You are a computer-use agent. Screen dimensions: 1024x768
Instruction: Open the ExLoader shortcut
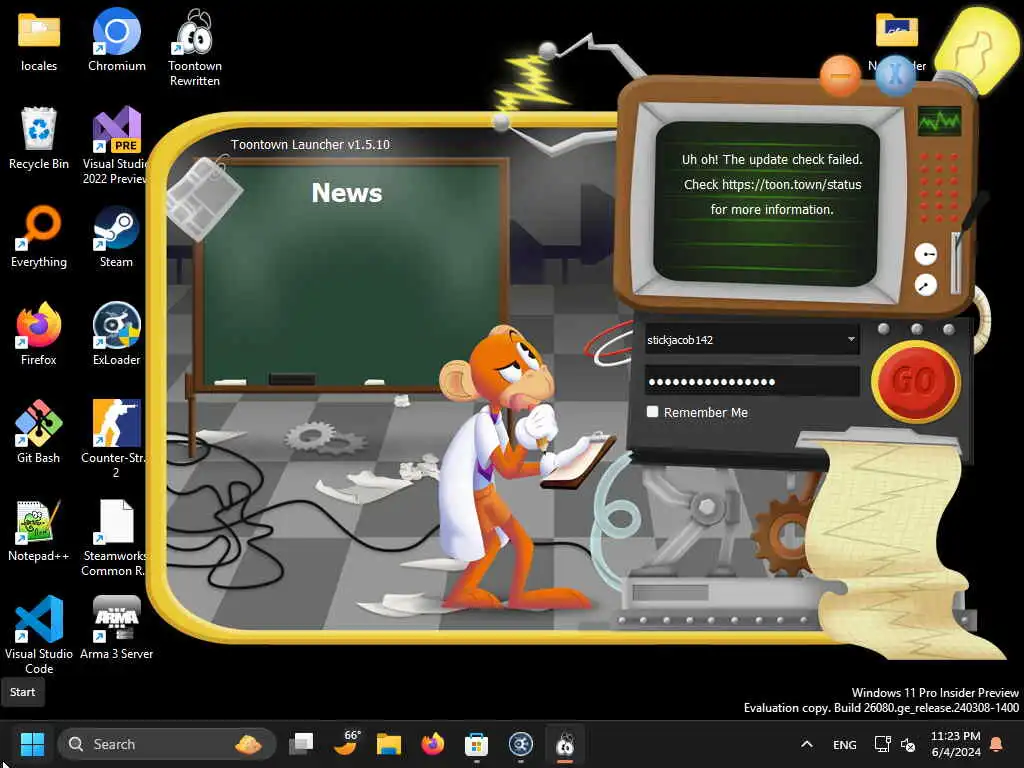click(116, 334)
